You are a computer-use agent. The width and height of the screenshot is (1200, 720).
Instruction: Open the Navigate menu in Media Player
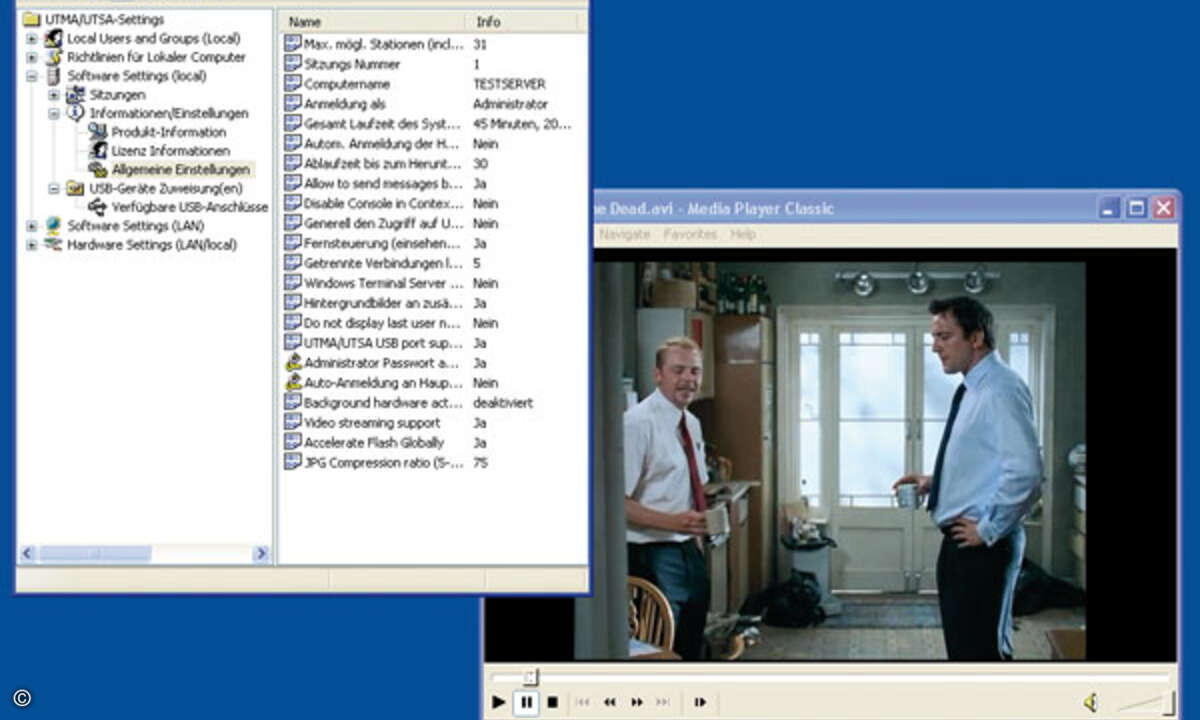[x=624, y=234]
